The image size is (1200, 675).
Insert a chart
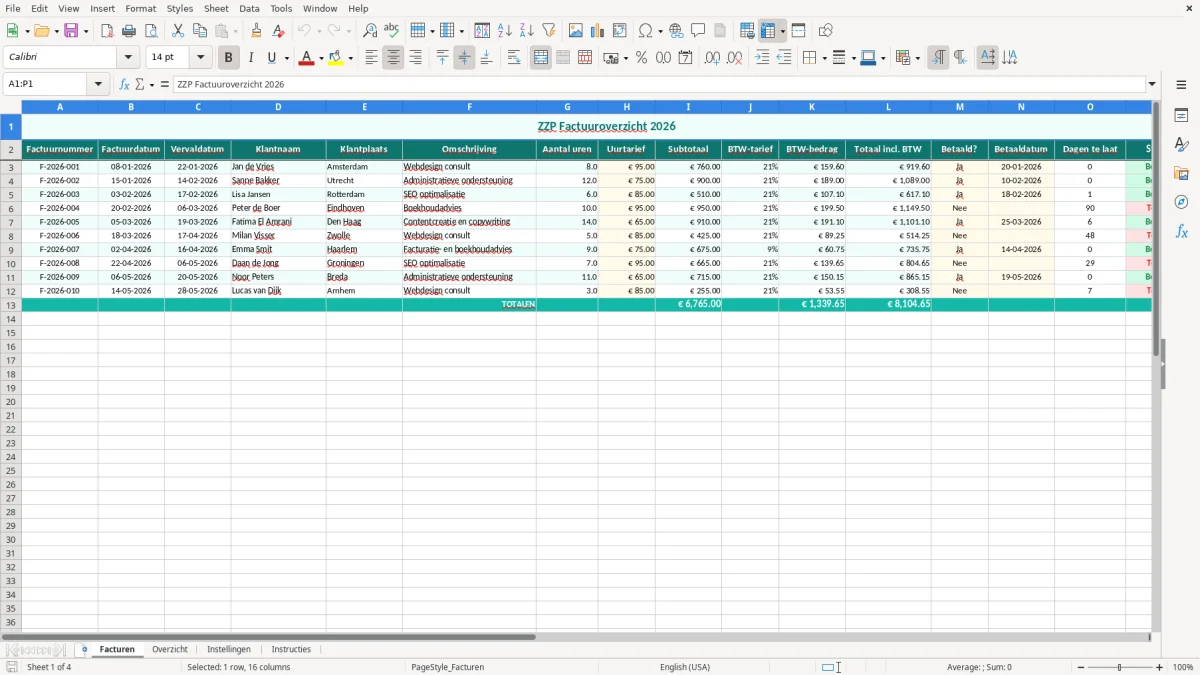click(598, 31)
